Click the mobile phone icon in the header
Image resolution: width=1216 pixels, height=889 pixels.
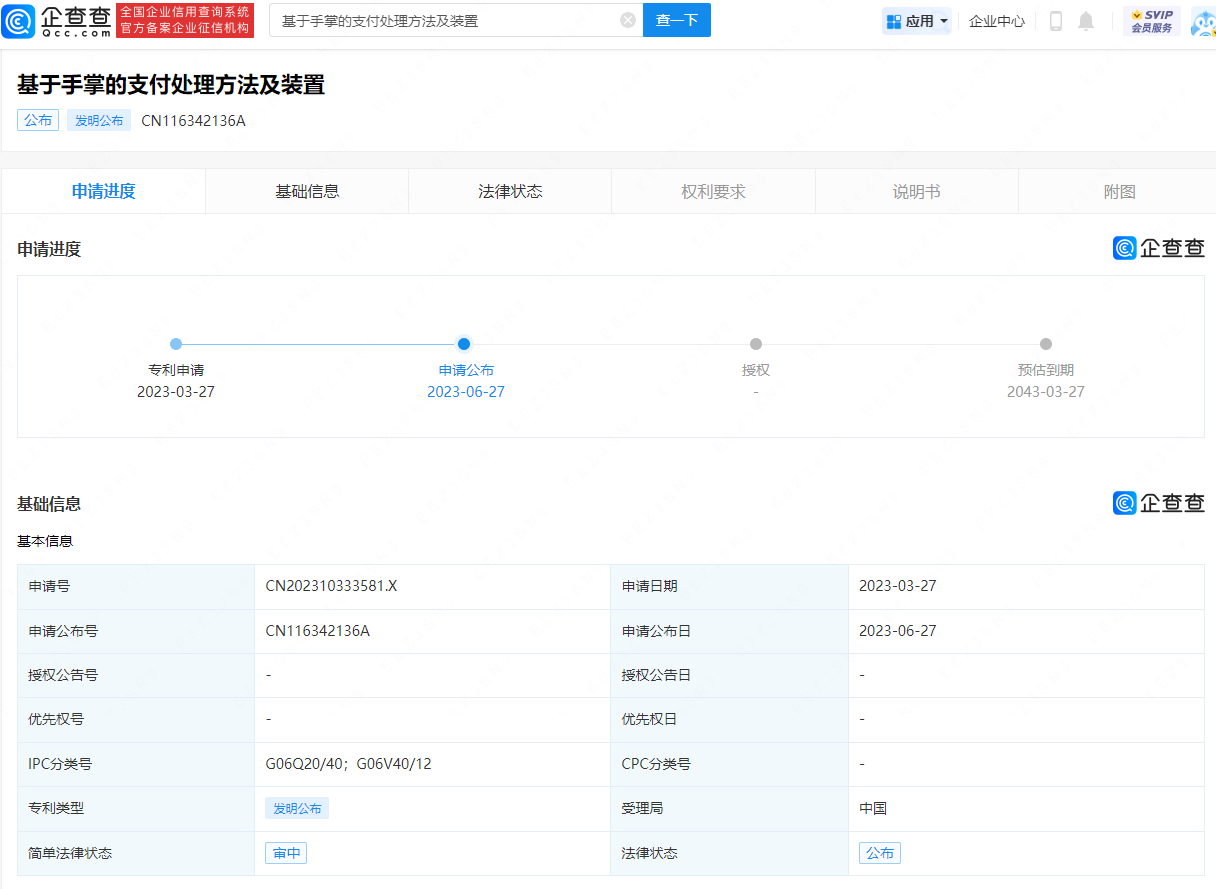(x=1056, y=21)
